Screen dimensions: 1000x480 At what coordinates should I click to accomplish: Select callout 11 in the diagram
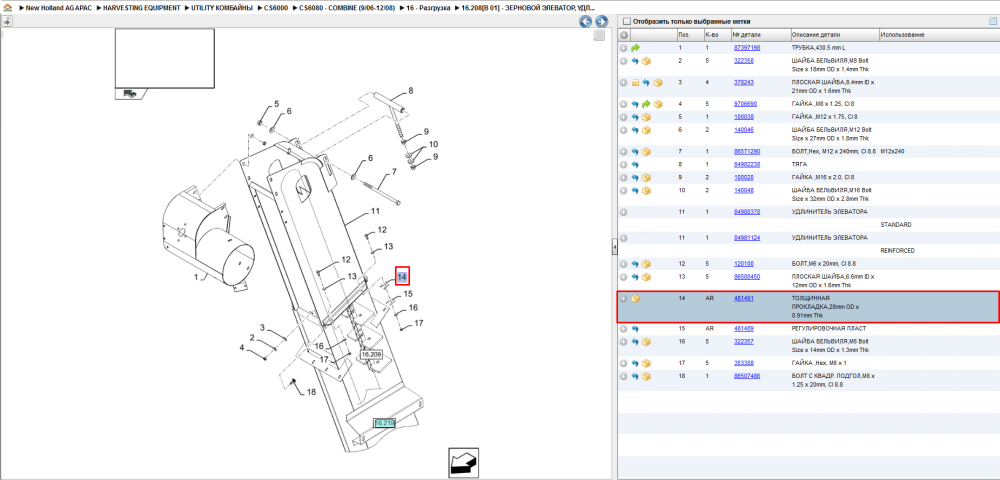point(375,211)
